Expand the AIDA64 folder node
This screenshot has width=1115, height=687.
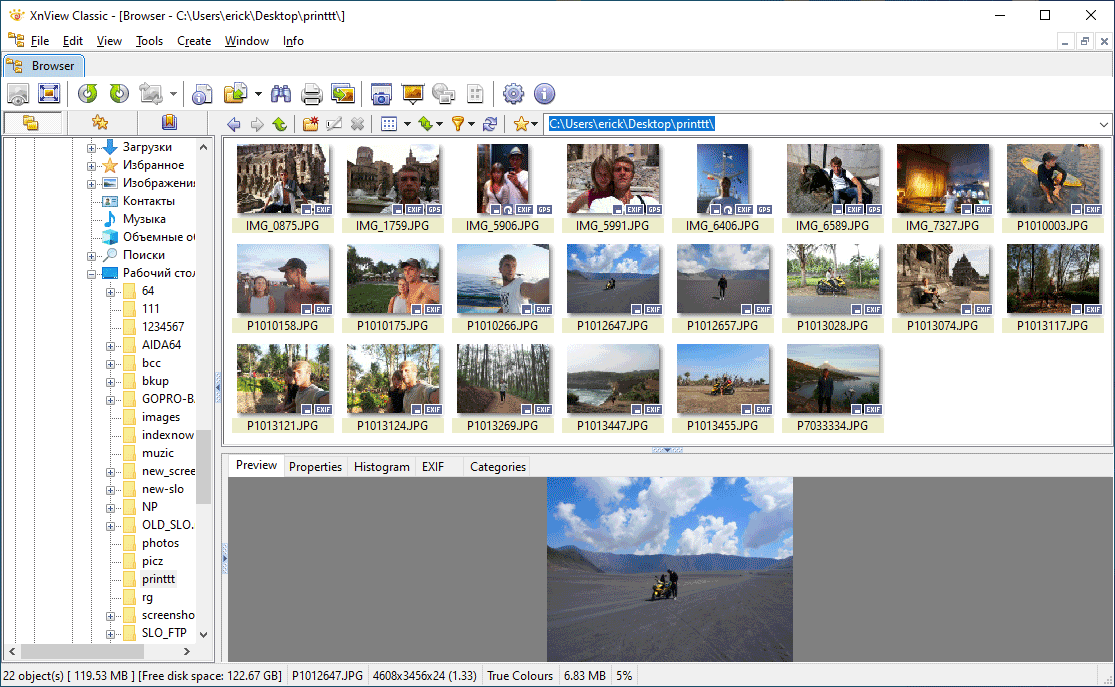point(111,345)
